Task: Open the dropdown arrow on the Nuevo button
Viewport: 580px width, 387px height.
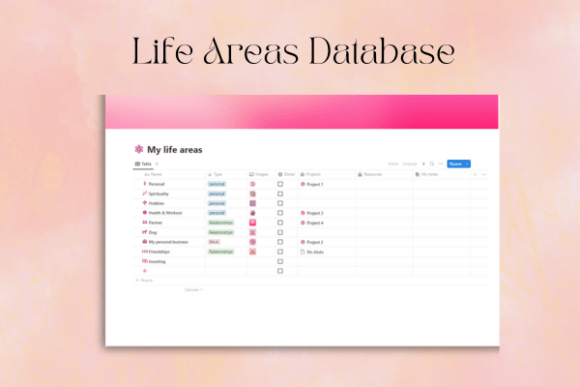Action: click(467, 164)
